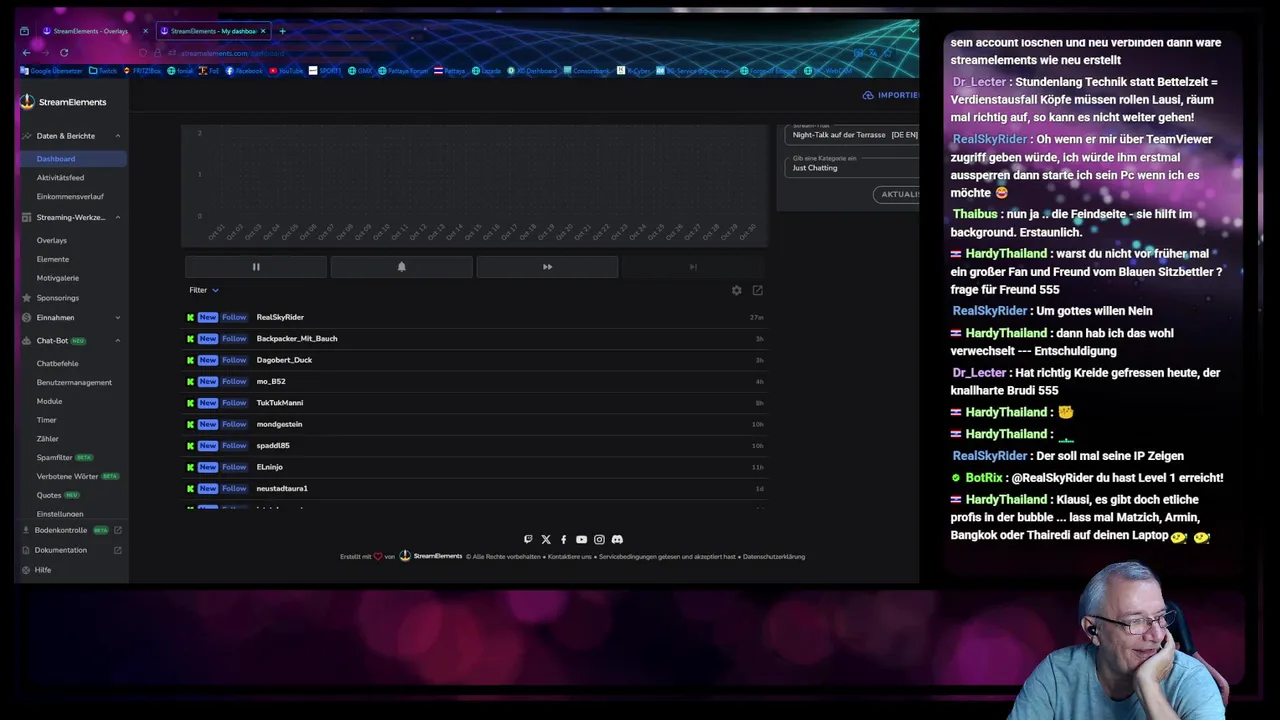Viewport: 1280px width, 720px height.
Task: Select the Backpacker_Mit_Bauch follow event
Action: pyautogui.click(x=475, y=339)
